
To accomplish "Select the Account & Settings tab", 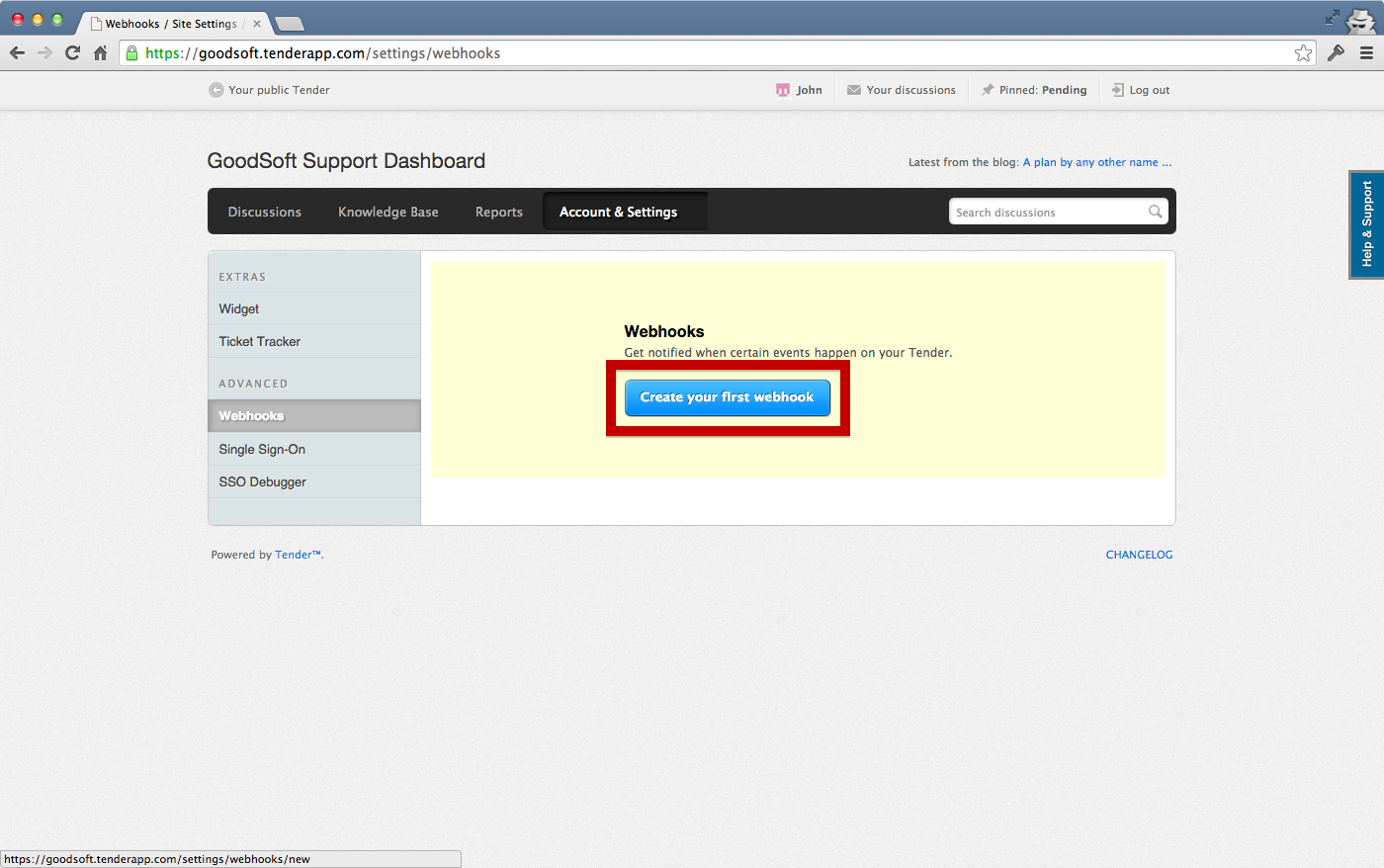I will click(625, 212).
